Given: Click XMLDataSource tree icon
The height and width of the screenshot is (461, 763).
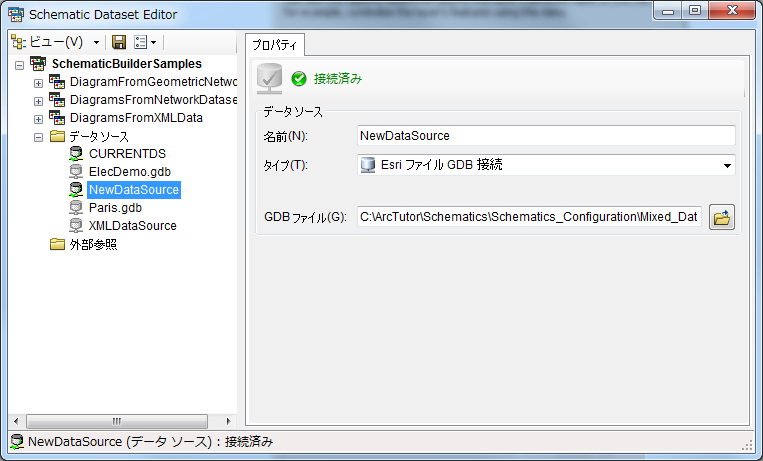Looking at the screenshot, I should pos(76,226).
